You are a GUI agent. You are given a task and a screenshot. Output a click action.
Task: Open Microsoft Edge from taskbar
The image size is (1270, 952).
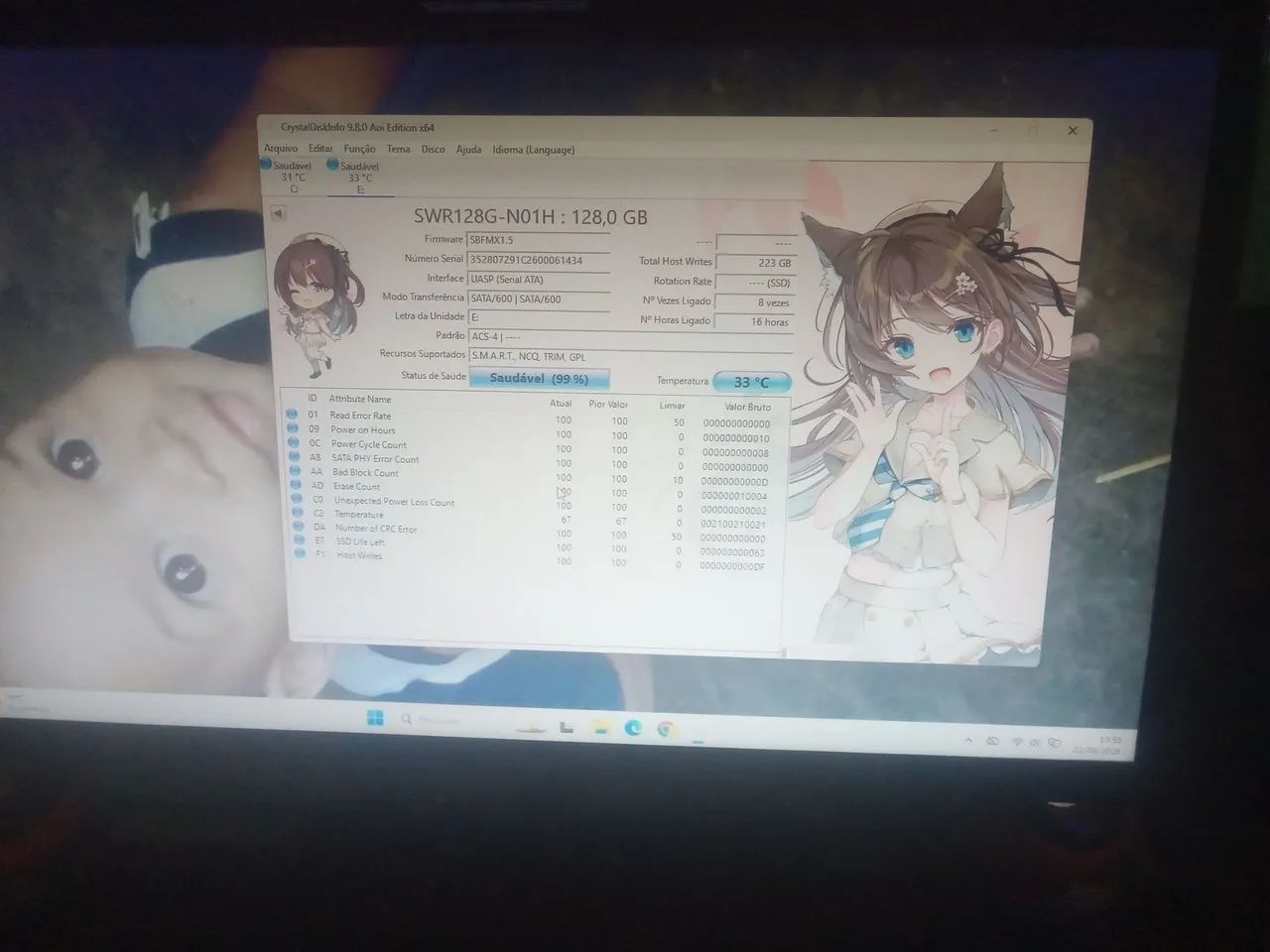coord(632,729)
